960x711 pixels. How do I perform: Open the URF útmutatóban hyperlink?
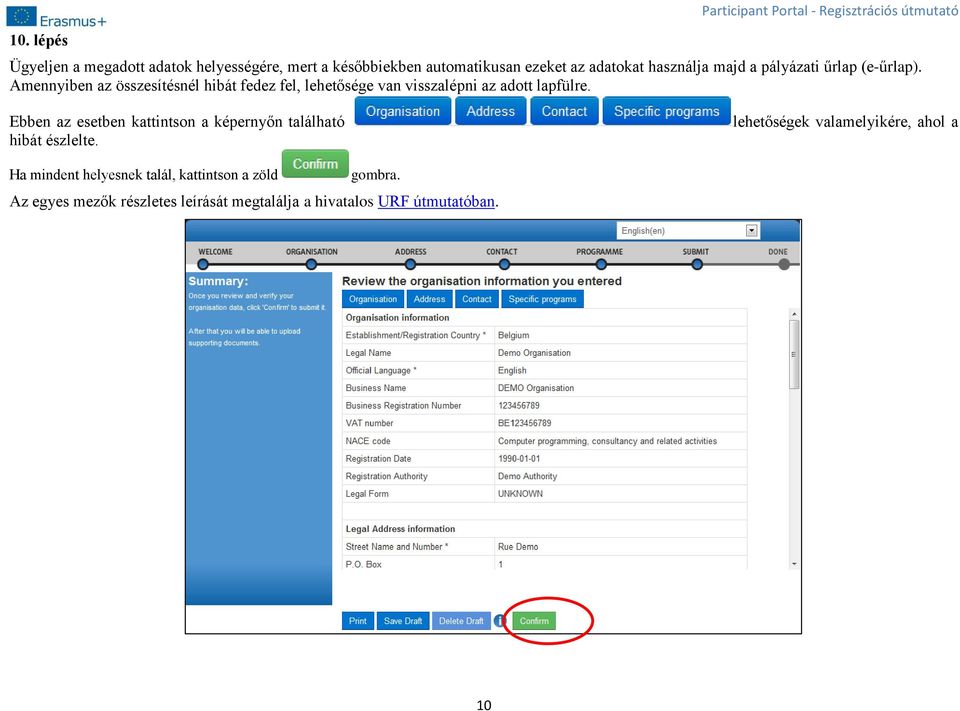tap(436, 201)
